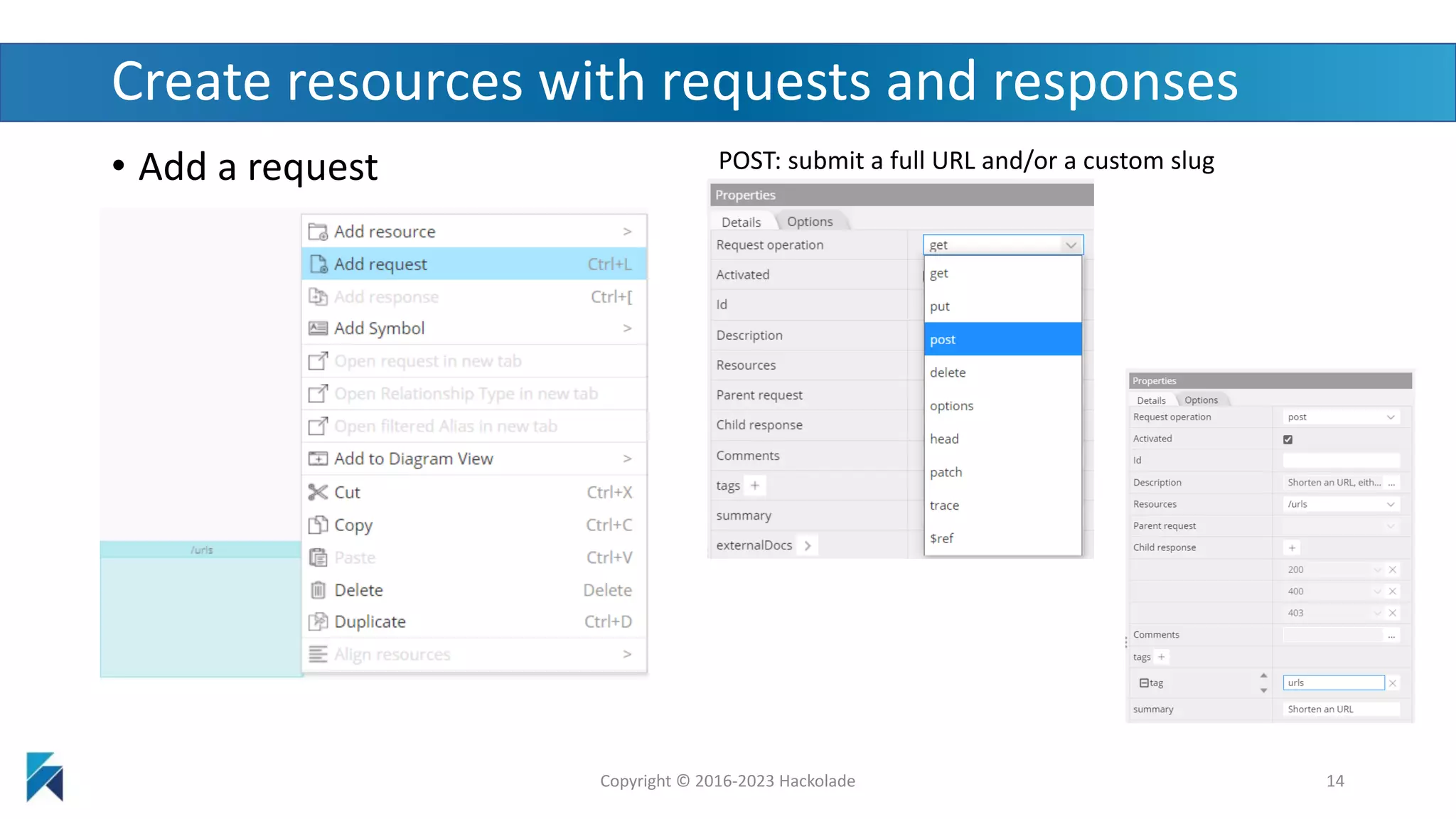The image size is (1456, 819).
Task: Add a tag with plus next to tags
Action: [1161, 657]
